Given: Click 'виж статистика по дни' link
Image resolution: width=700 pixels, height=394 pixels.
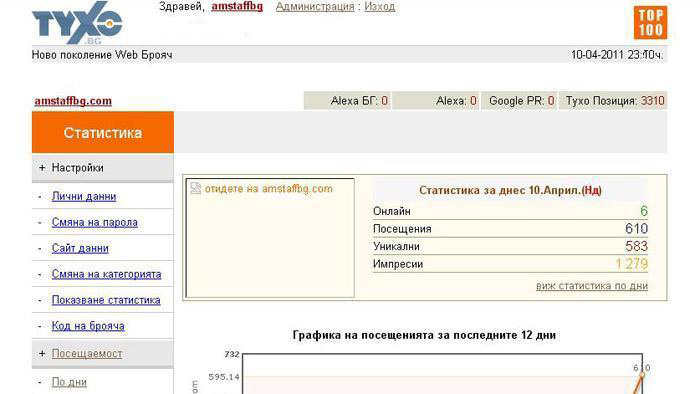Looking at the screenshot, I should point(592,286).
